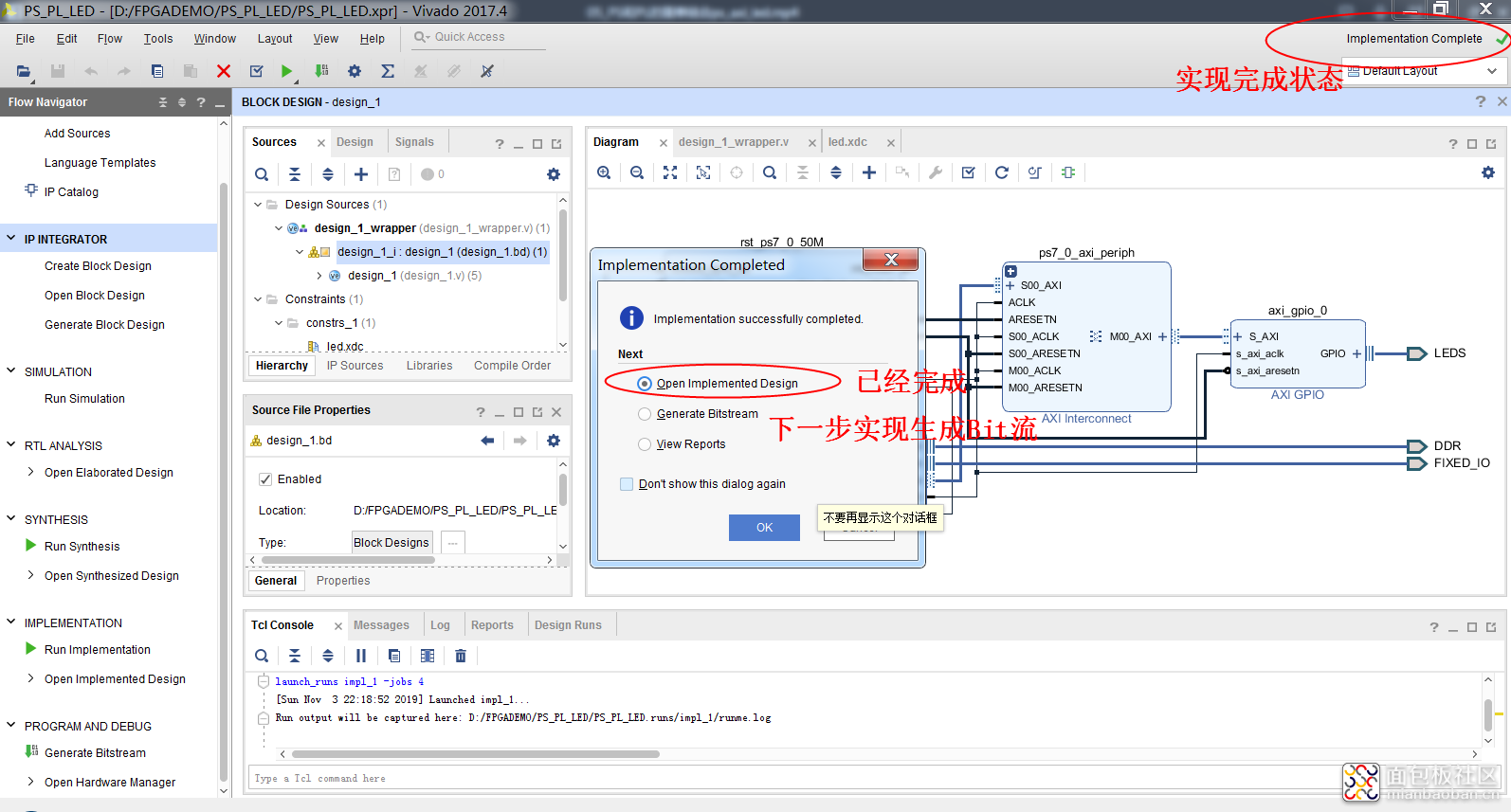Image resolution: width=1511 pixels, height=812 pixels.
Task: Click Generate Block Design
Action: [104, 325]
